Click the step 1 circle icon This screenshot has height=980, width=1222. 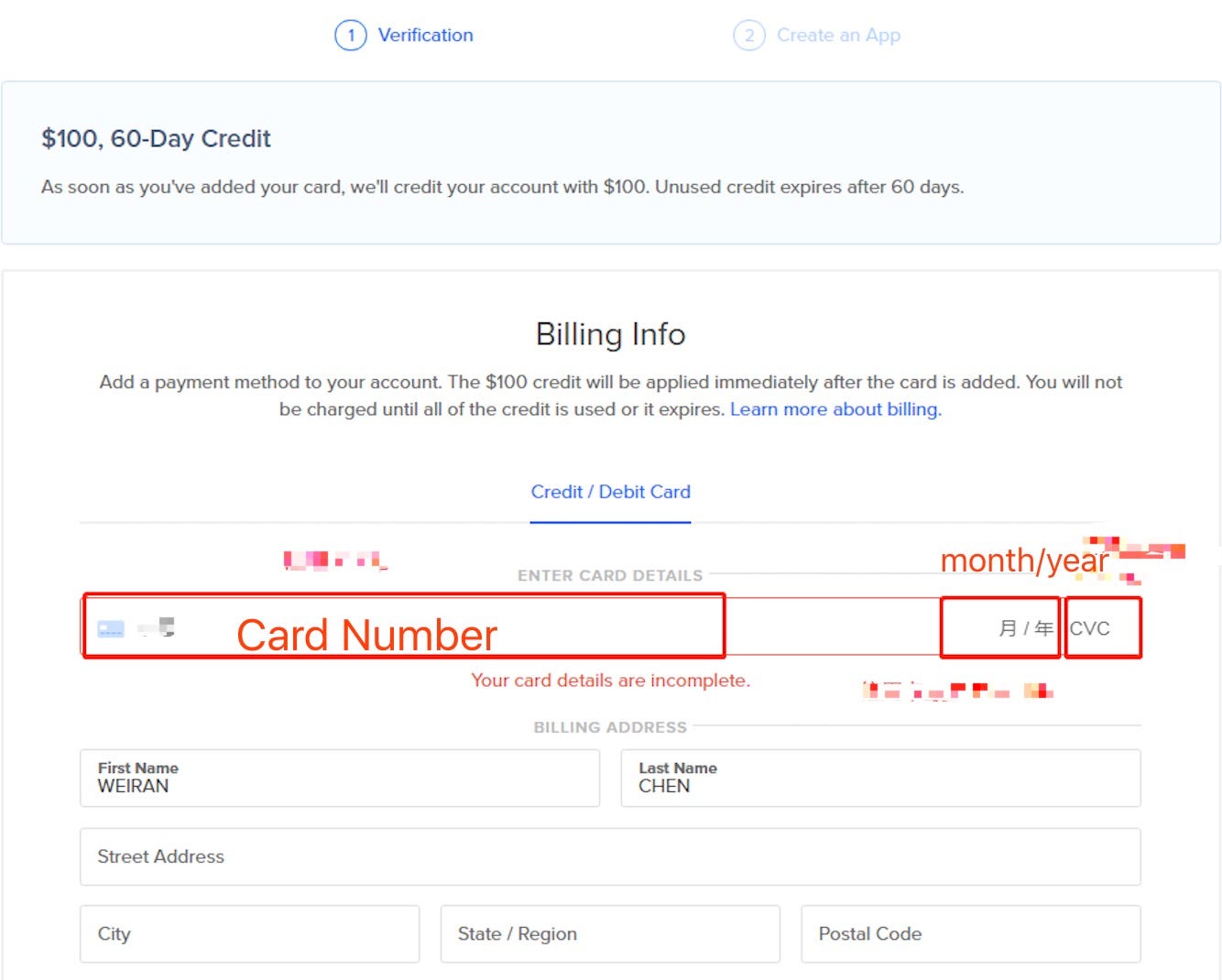pyautogui.click(x=351, y=36)
